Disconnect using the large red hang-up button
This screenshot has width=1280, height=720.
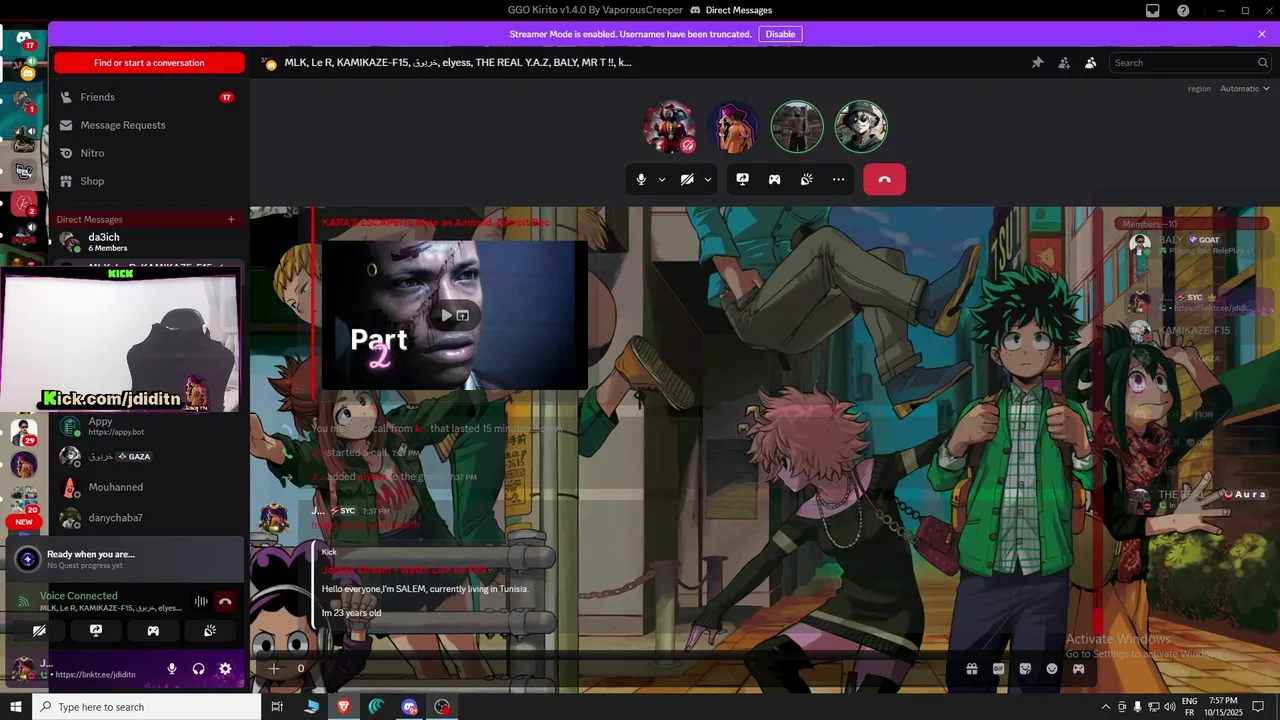point(884,180)
